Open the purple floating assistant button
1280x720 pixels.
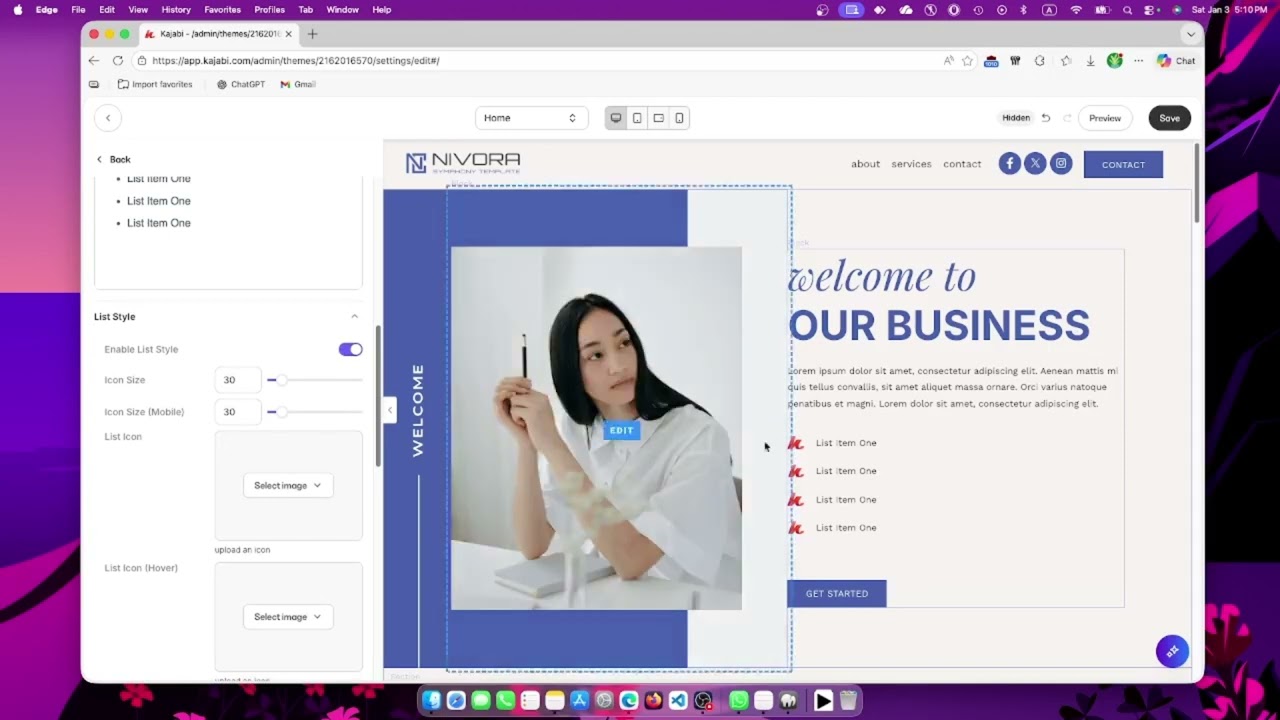click(1172, 651)
